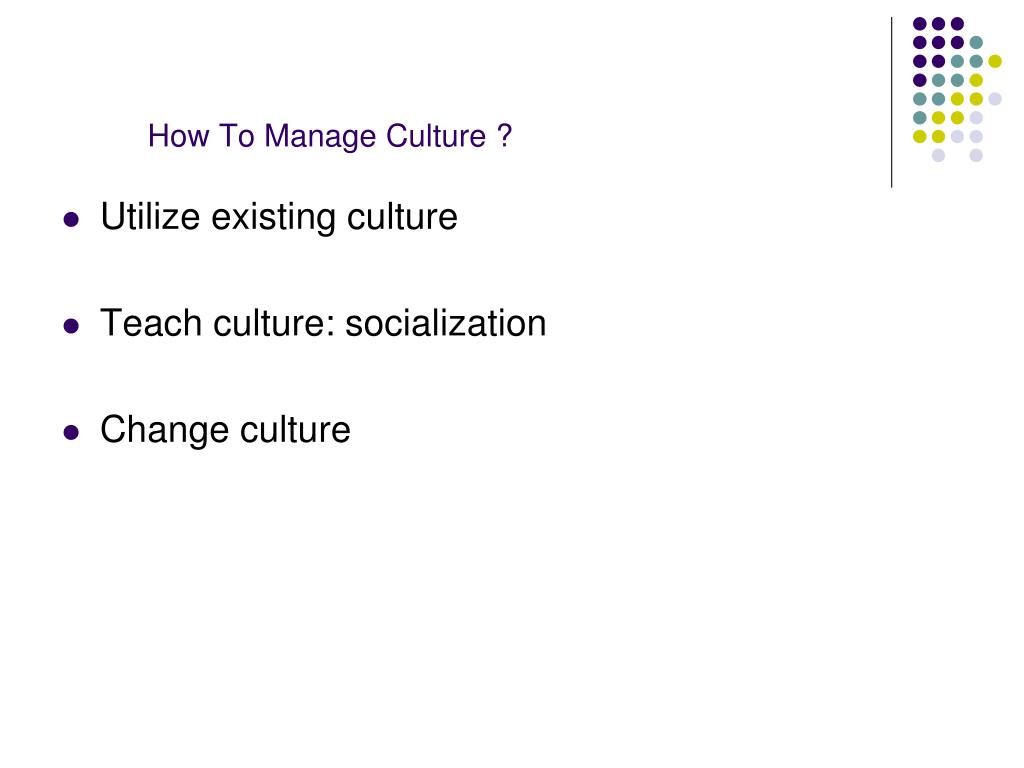Click the word 'socialization' in second bullet
This screenshot has height=768, width=1024.
[x=445, y=323]
